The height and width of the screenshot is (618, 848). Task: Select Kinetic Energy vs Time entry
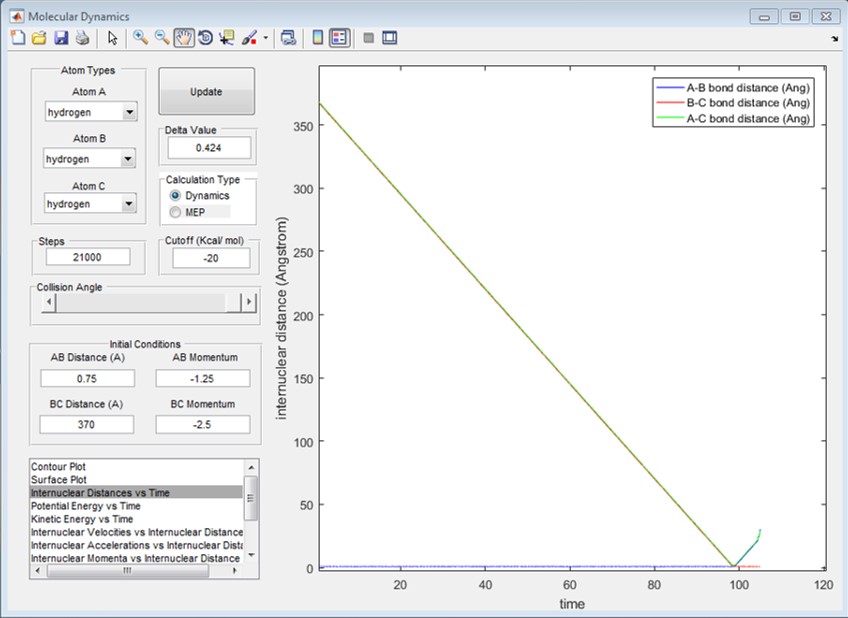tap(136, 519)
